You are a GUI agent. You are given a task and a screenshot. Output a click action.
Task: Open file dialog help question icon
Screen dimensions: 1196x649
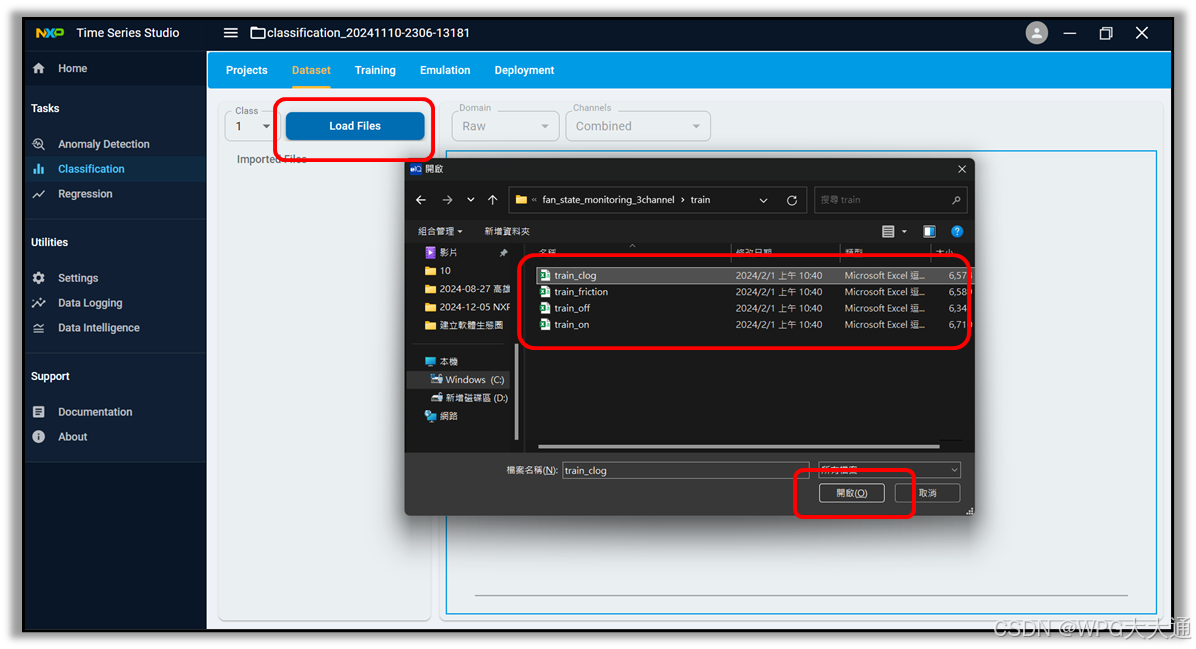tap(956, 231)
